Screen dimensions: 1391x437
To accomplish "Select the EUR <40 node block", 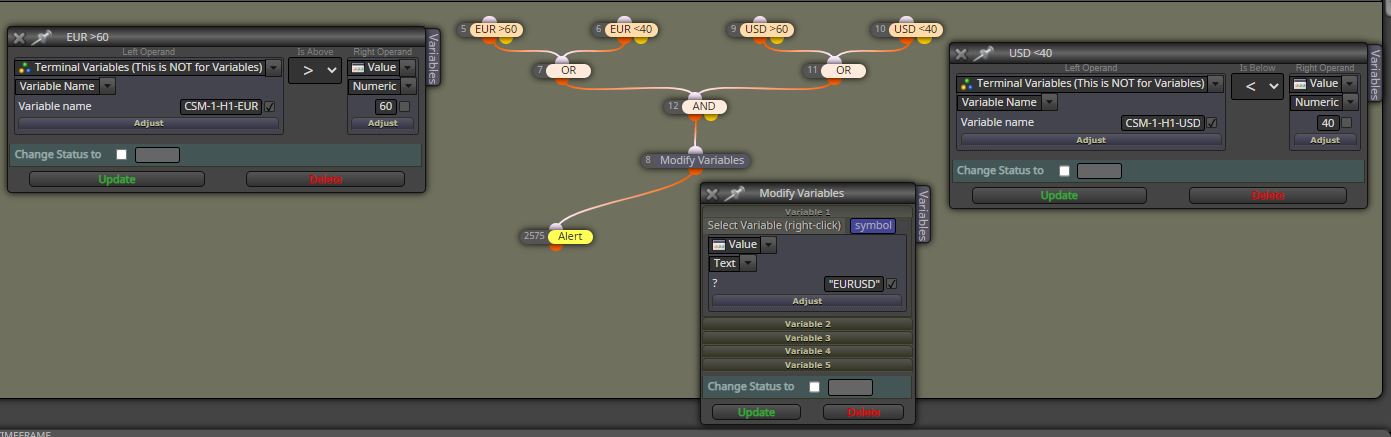I will (631, 30).
